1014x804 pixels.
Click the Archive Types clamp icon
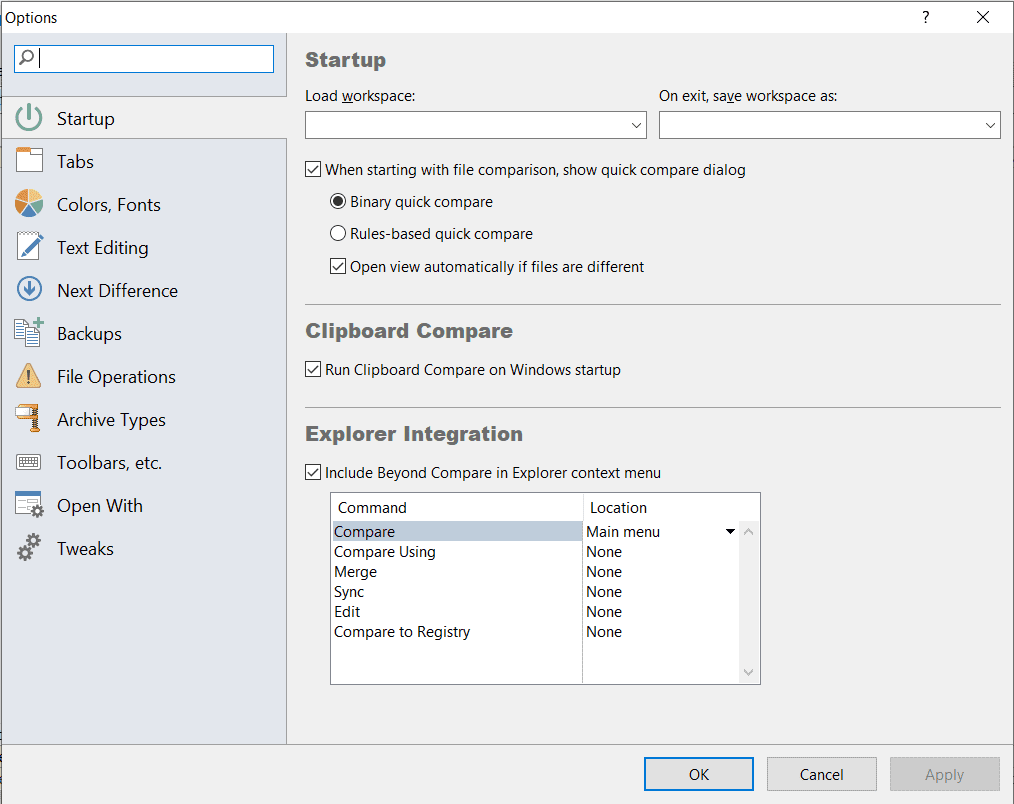coord(29,418)
